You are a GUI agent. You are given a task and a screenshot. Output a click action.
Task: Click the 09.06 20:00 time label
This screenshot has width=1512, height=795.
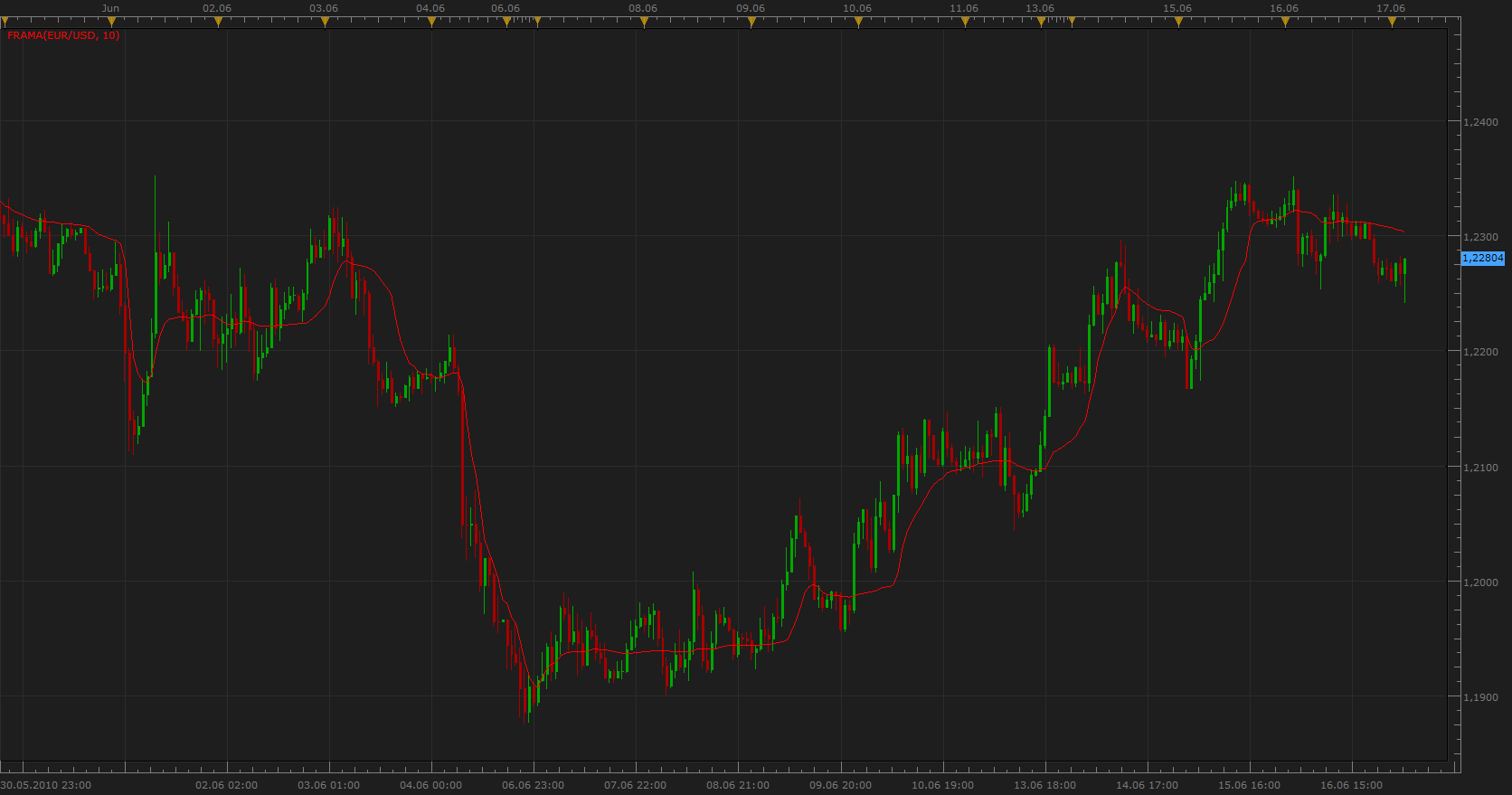coord(840,785)
